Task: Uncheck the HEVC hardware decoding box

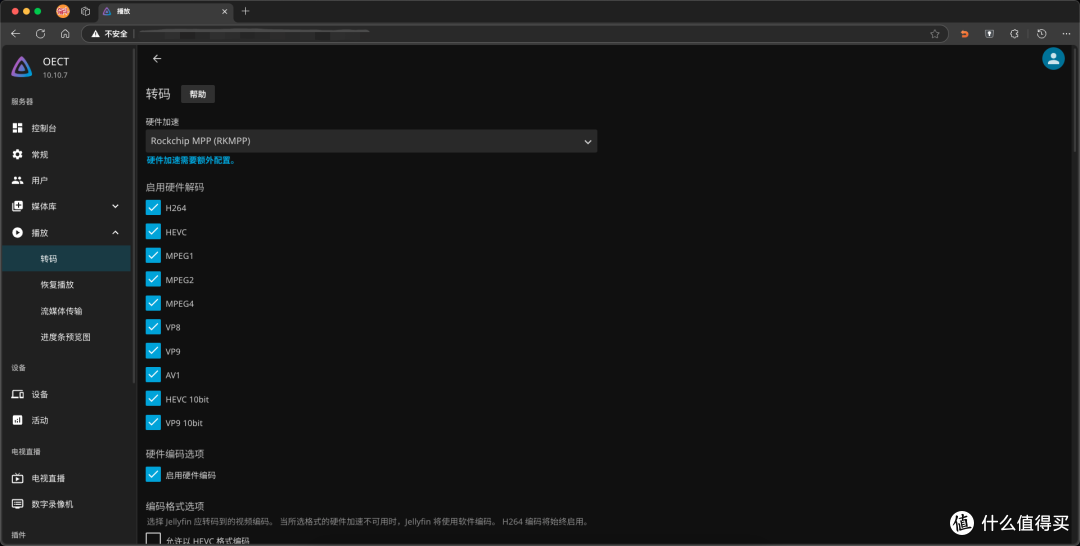Action: [x=153, y=231]
